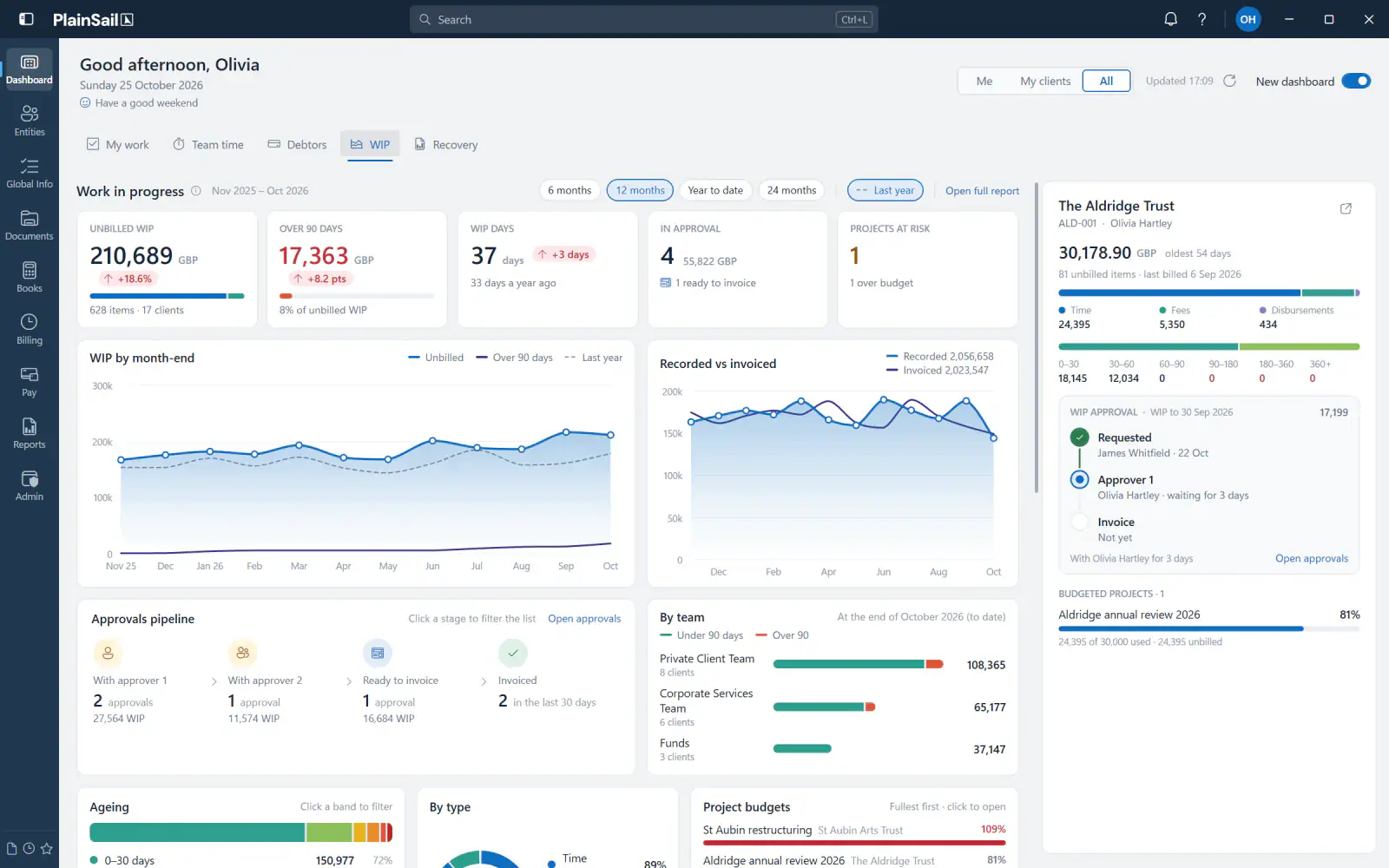This screenshot has height=868, width=1389.
Task: Go to Reports in the sidebar
Action: pos(30,434)
